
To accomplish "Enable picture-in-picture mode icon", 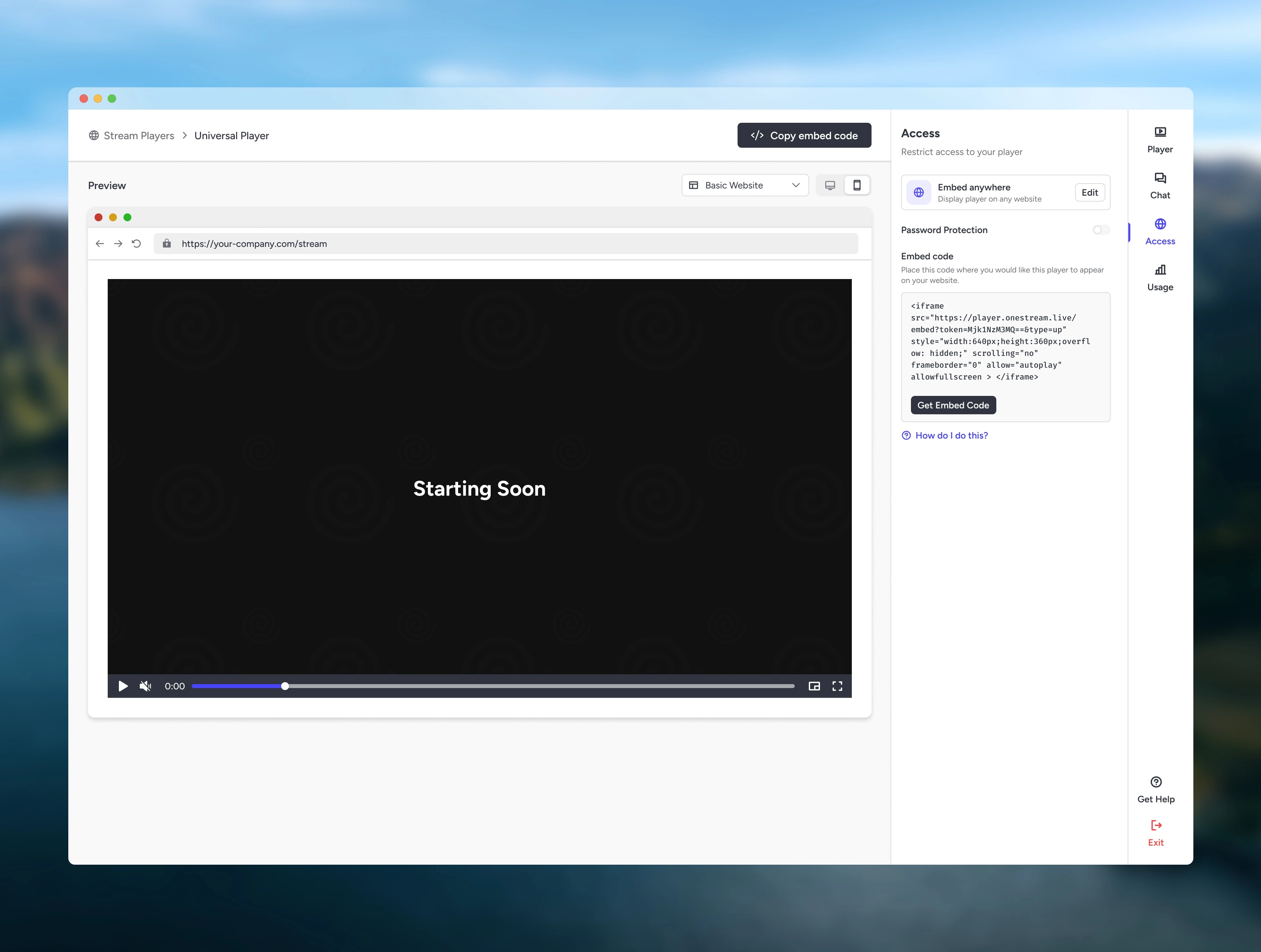I will tap(814, 686).
